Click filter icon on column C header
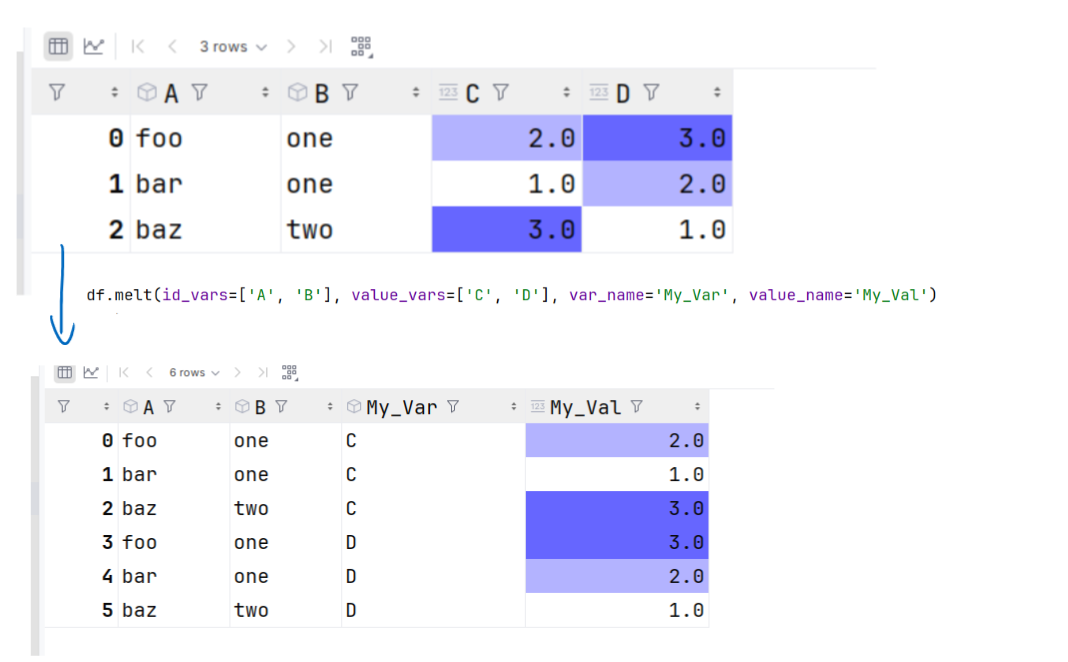The image size is (1068, 662). click(501, 93)
